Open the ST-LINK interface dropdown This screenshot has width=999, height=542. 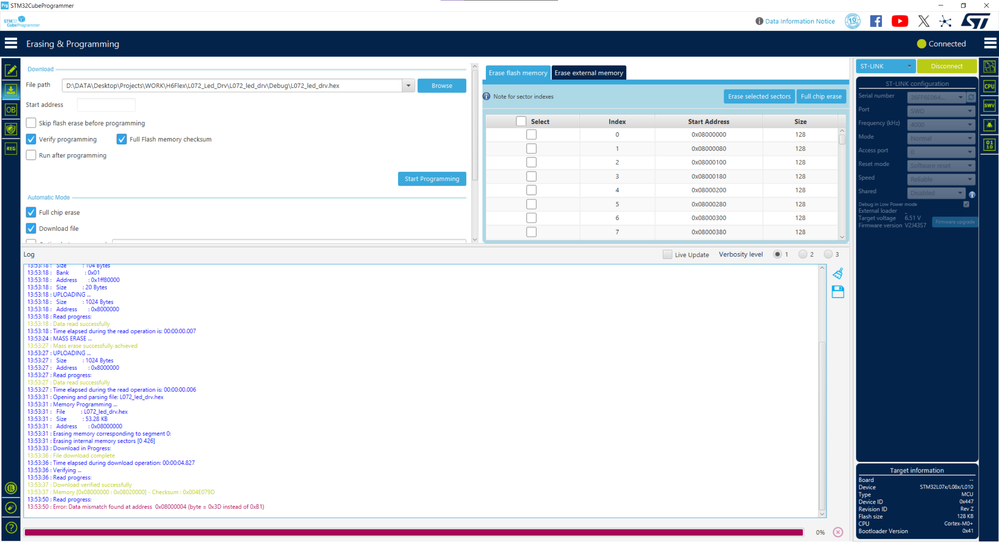click(x=885, y=66)
